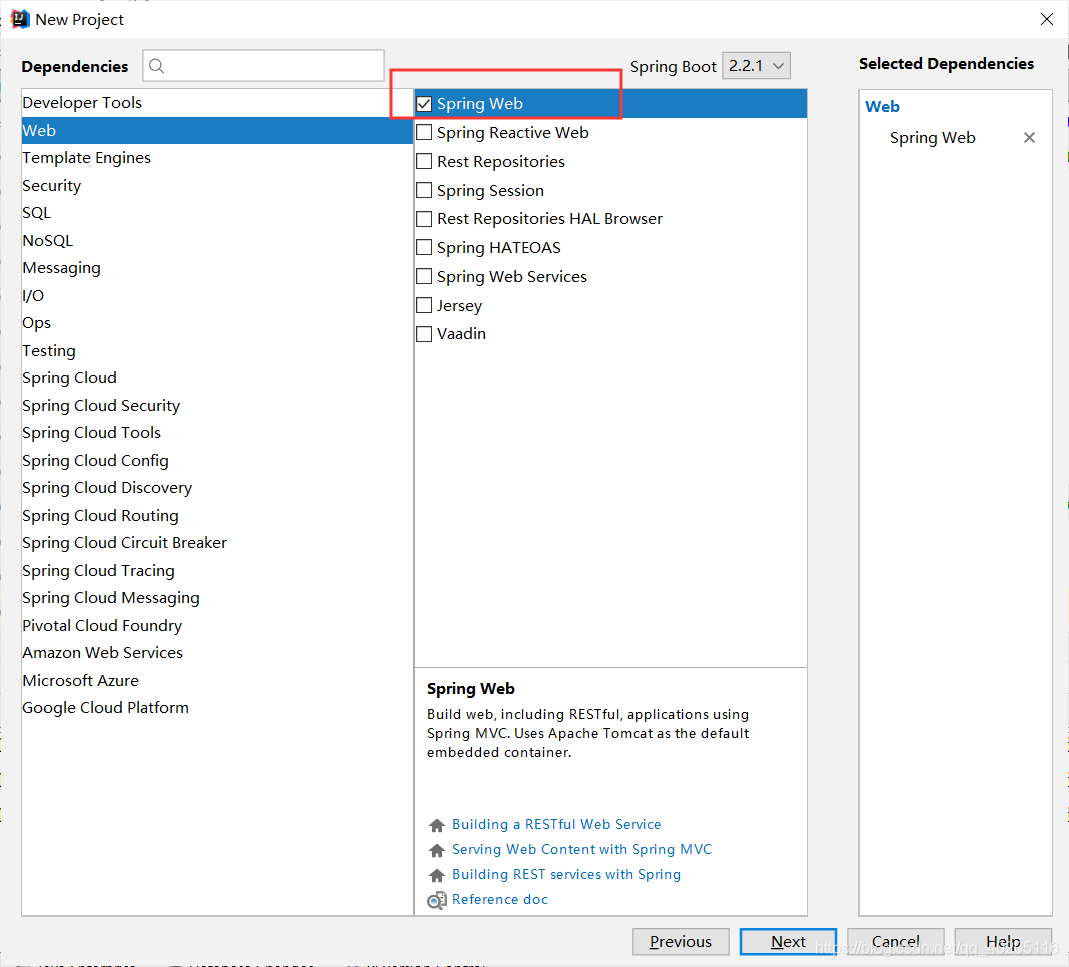Open the Reference doc link
This screenshot has width=1069, height=967.
point(500,899)
